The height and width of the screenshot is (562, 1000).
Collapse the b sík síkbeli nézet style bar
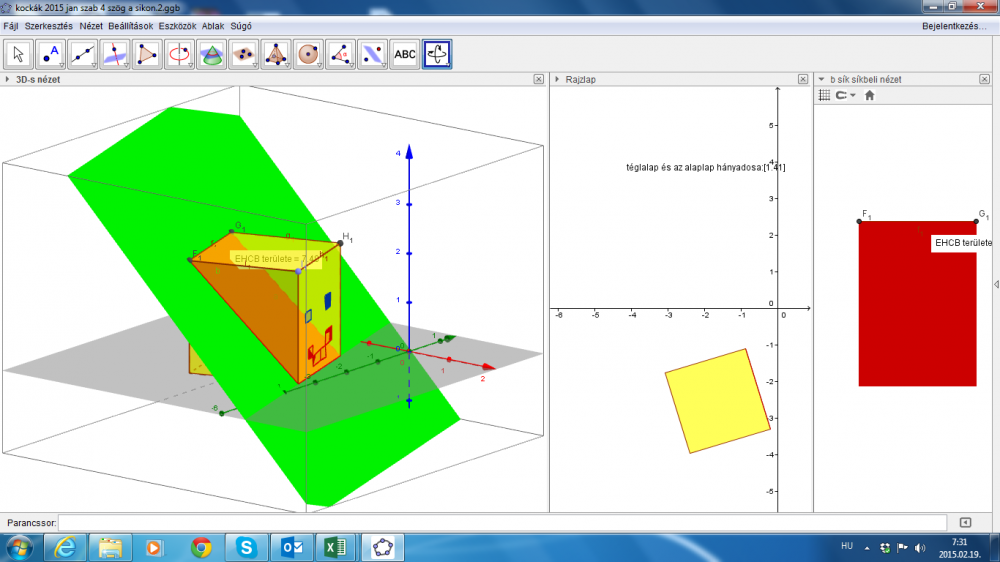(821, 79)
